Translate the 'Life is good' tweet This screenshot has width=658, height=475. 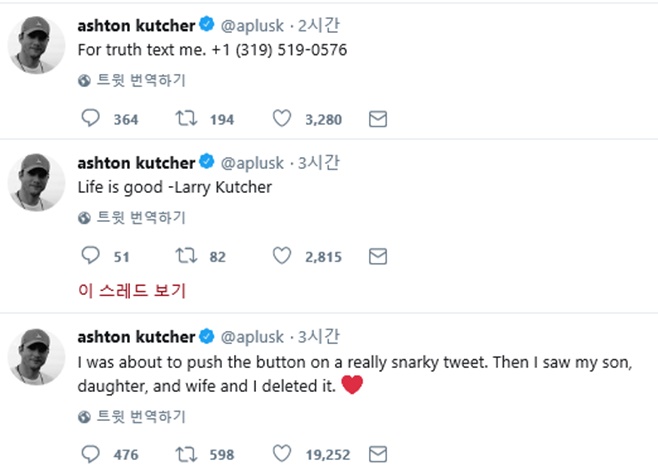pos(138,218)
